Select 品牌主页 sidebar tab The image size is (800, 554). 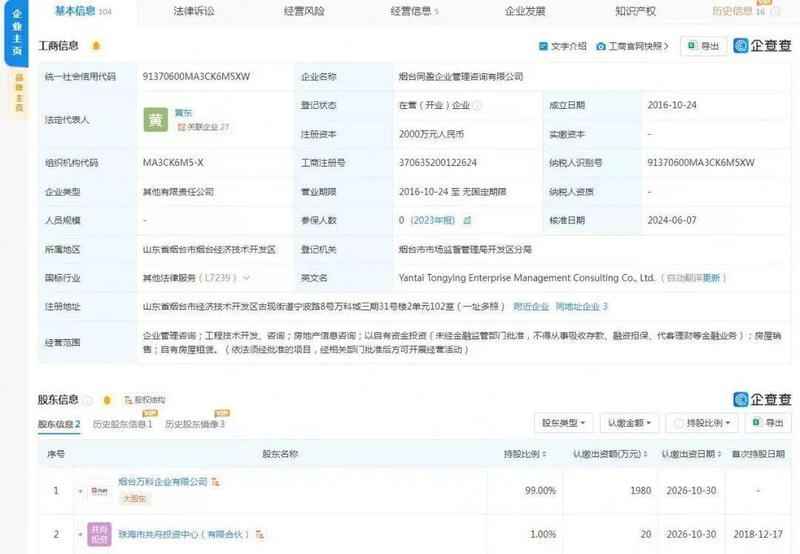pyautogui.click(x=19, y=92)
